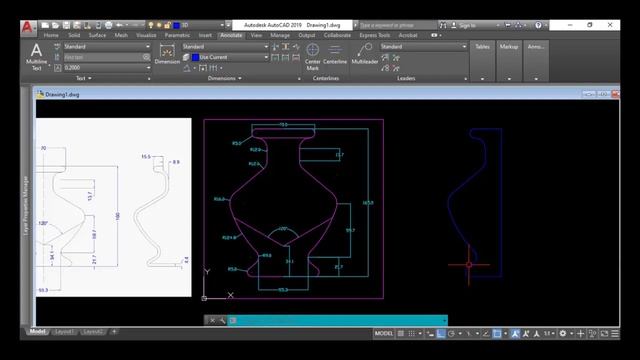This screenshot has width=640, height=360.
Task: Click Sign In in the title bar
Action: pyautogui.click(x=467, y=25)
